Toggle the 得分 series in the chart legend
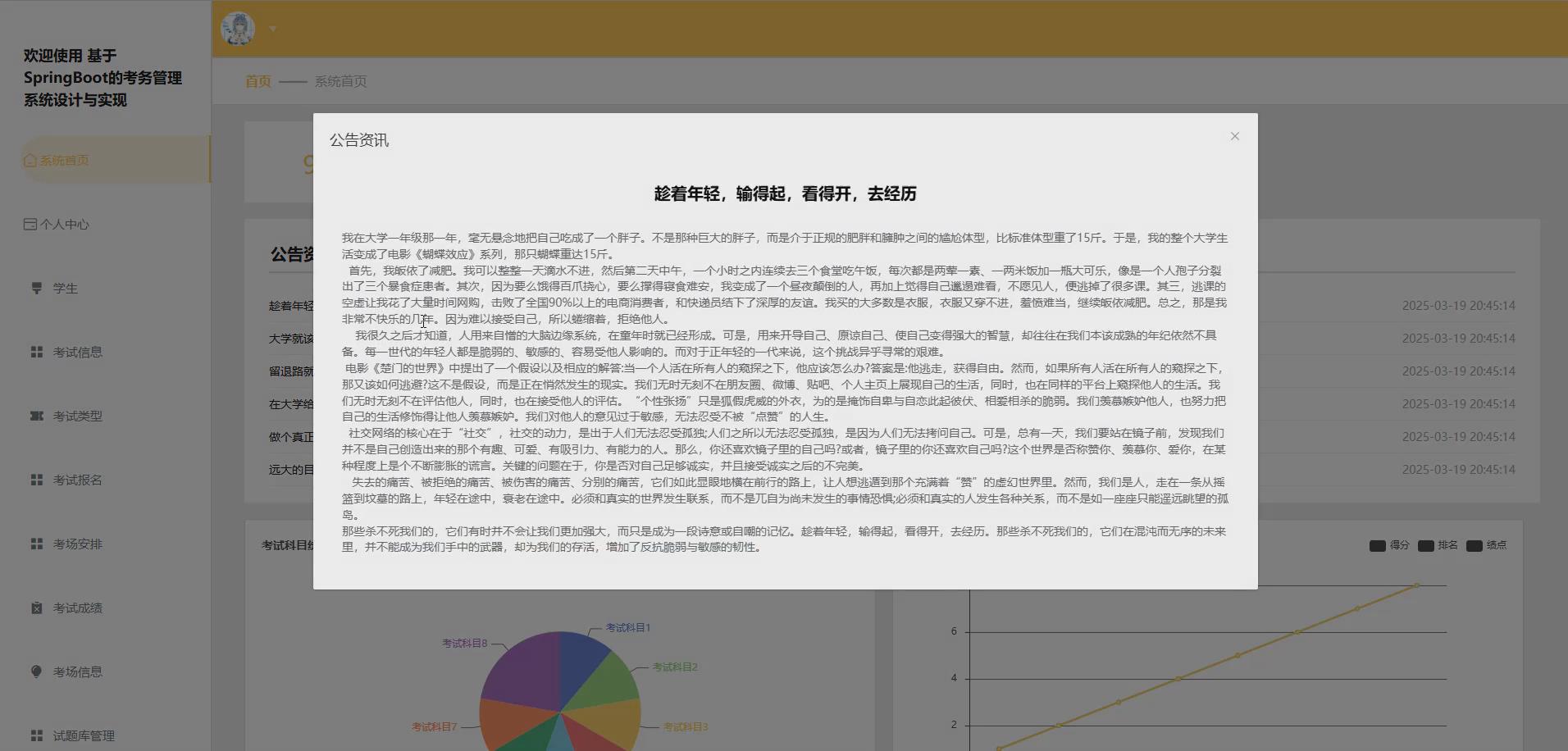Image resolution: width=1568 pixels, height=751 pixels. [x=1378, y=544]
